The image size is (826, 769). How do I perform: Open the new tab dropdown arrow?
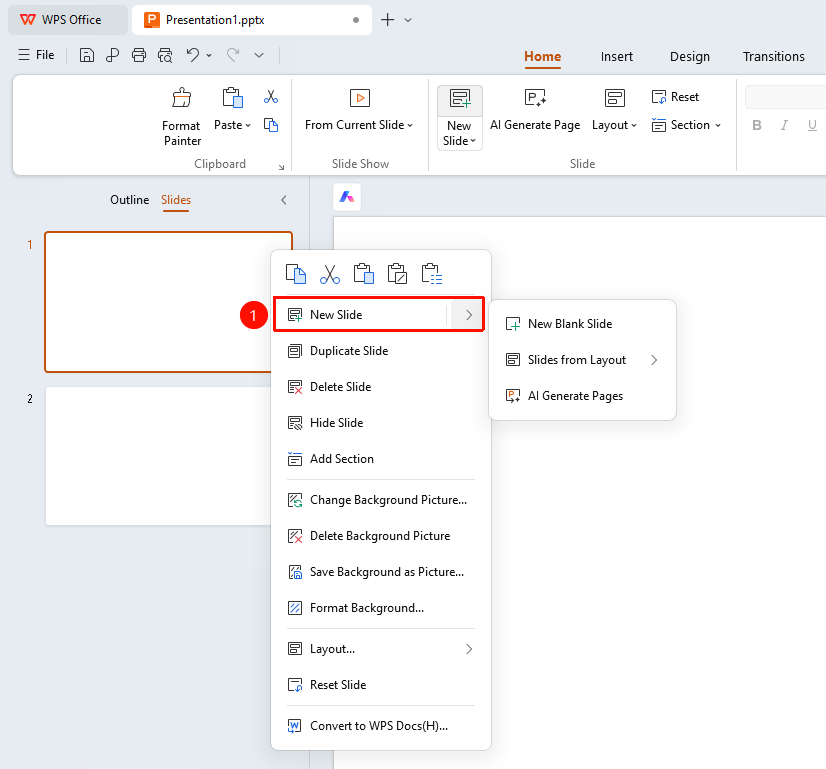pyautogui.click(x=408, y=20)
